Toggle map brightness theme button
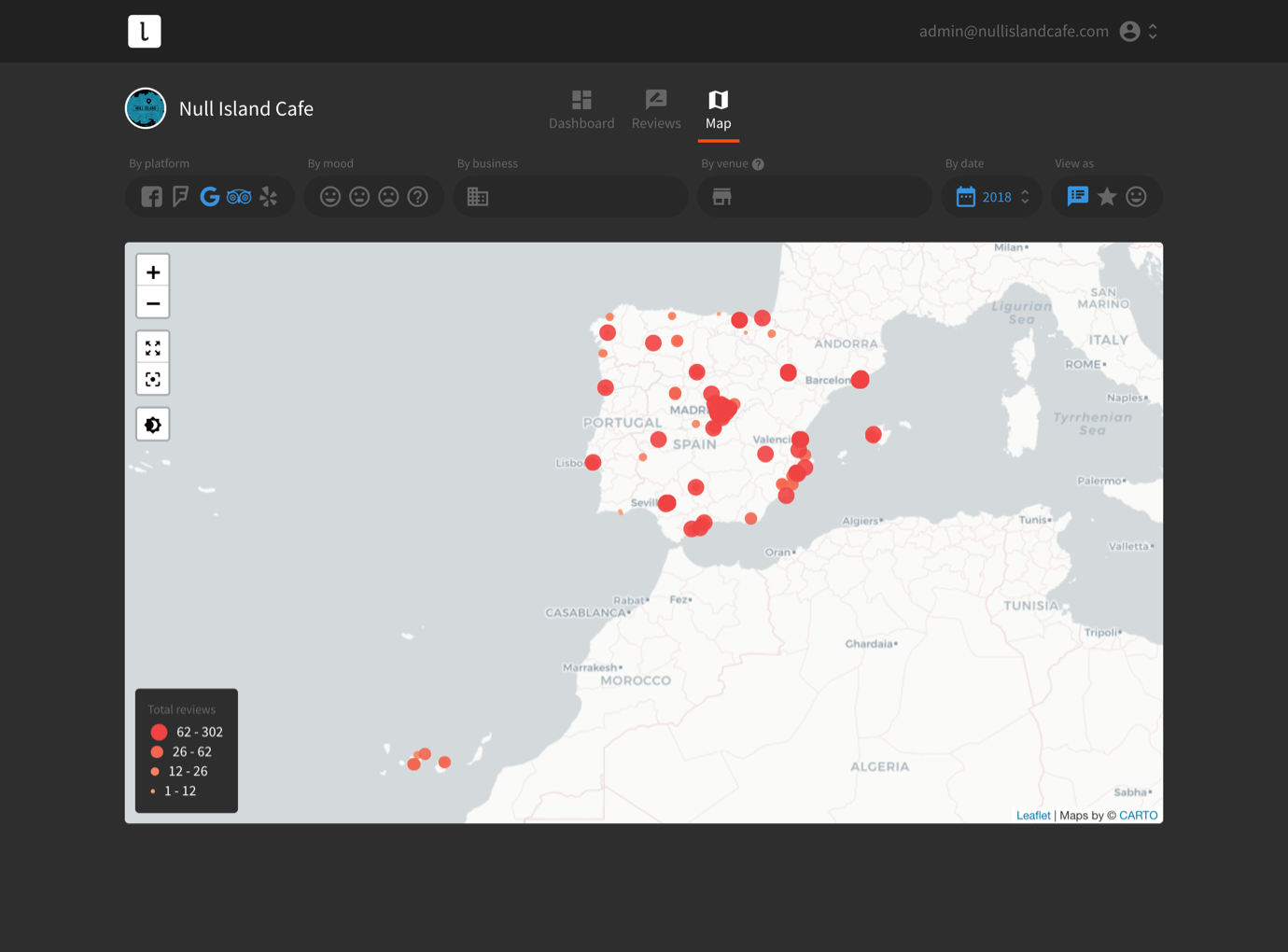The width and height of the screenshot is (1288, 952). pyautogui.click(x=153, y=426)
